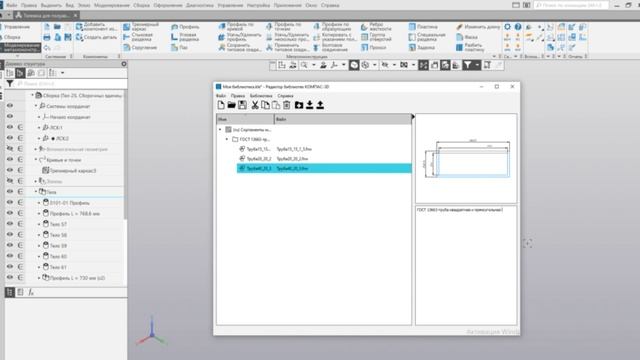Toggle visibility eye for Тело 57

coord(10,224)
